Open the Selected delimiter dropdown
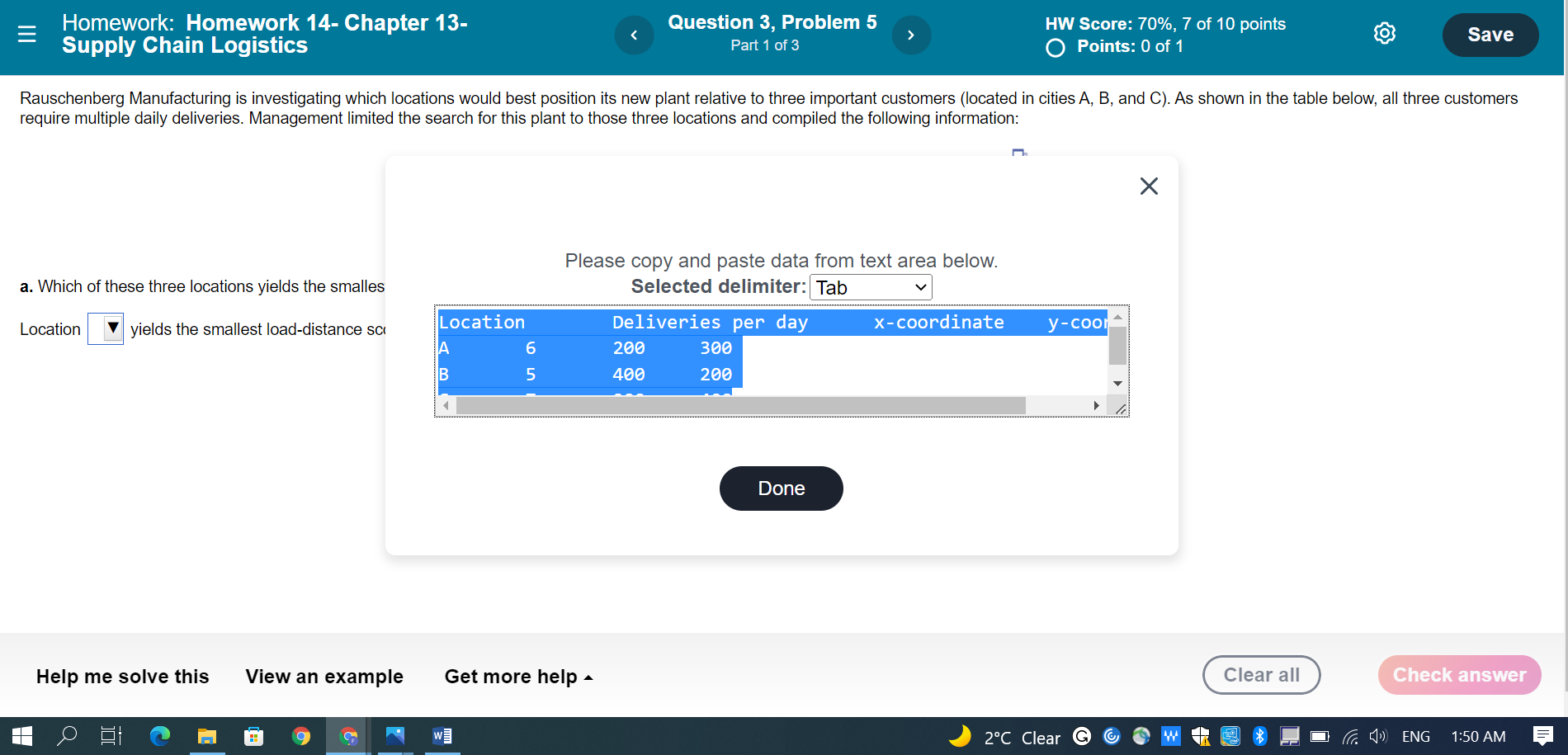The width and height of the screenshot is (1568, 755). coord(871,287)
